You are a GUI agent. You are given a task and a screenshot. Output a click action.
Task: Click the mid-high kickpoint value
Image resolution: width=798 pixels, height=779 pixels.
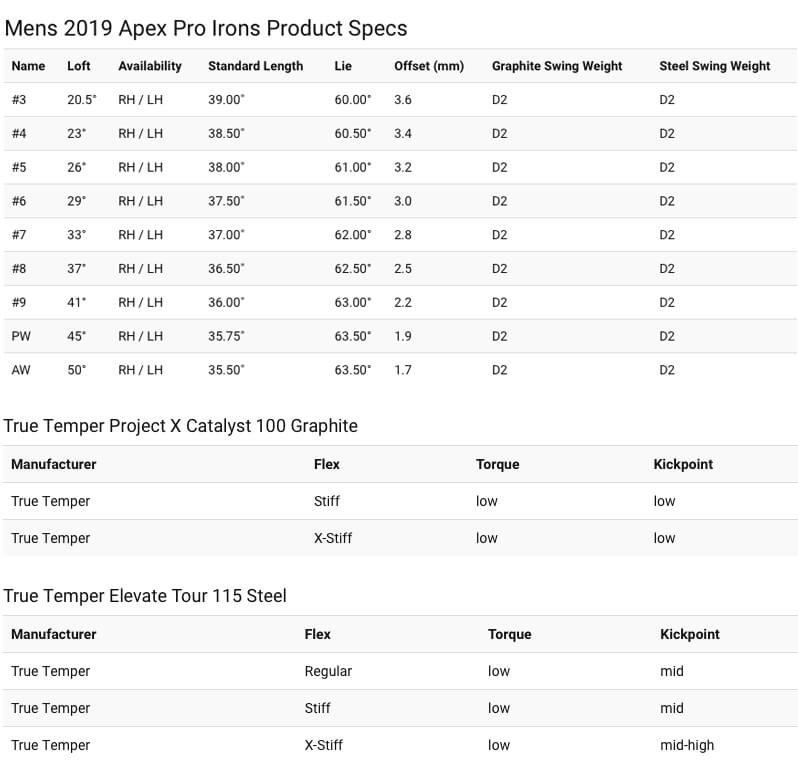687,745
